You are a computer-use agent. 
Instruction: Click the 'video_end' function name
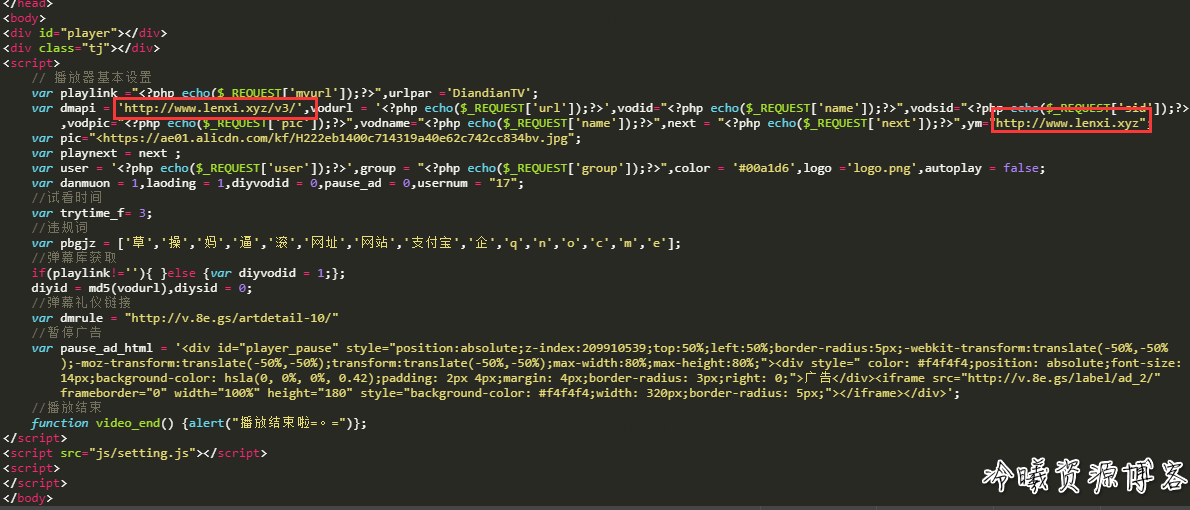128,423
